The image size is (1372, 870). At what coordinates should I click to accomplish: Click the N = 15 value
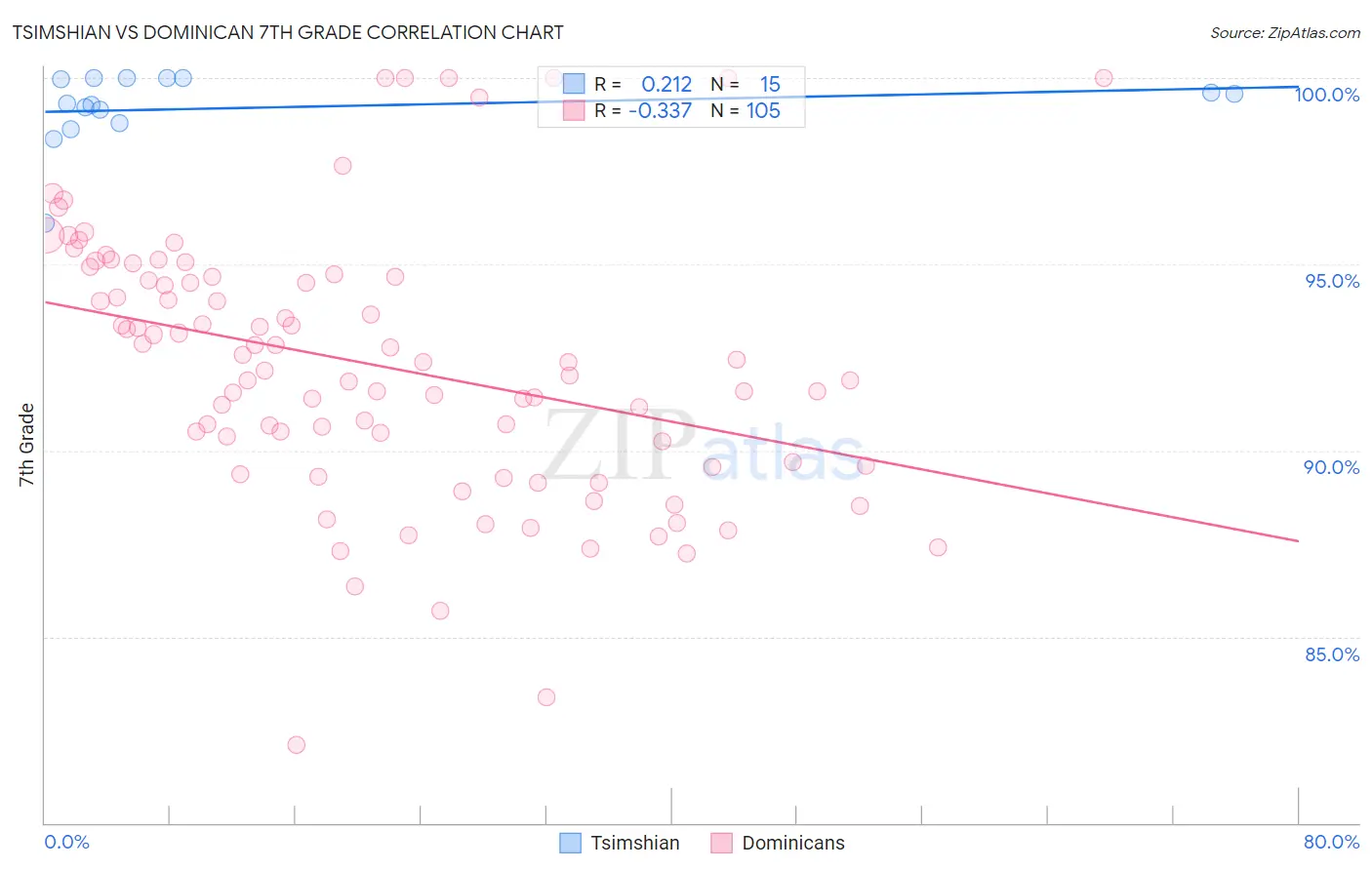pos(770,84)
